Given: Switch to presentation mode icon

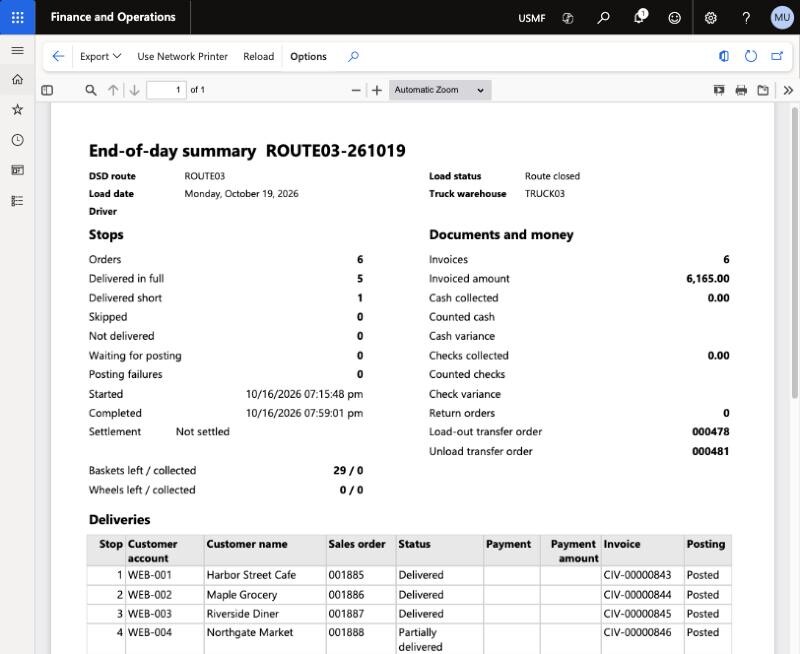Looking at the screenshot, I should click(x=719, y=90).
